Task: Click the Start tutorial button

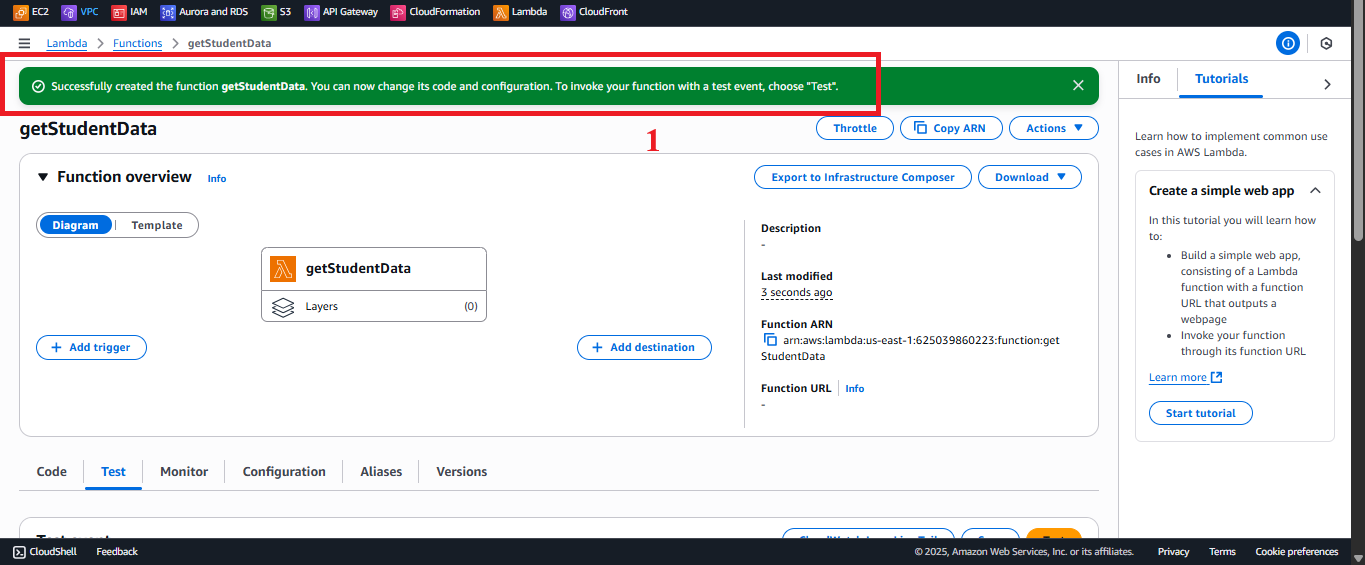Action: click(x=1201, y=413)
